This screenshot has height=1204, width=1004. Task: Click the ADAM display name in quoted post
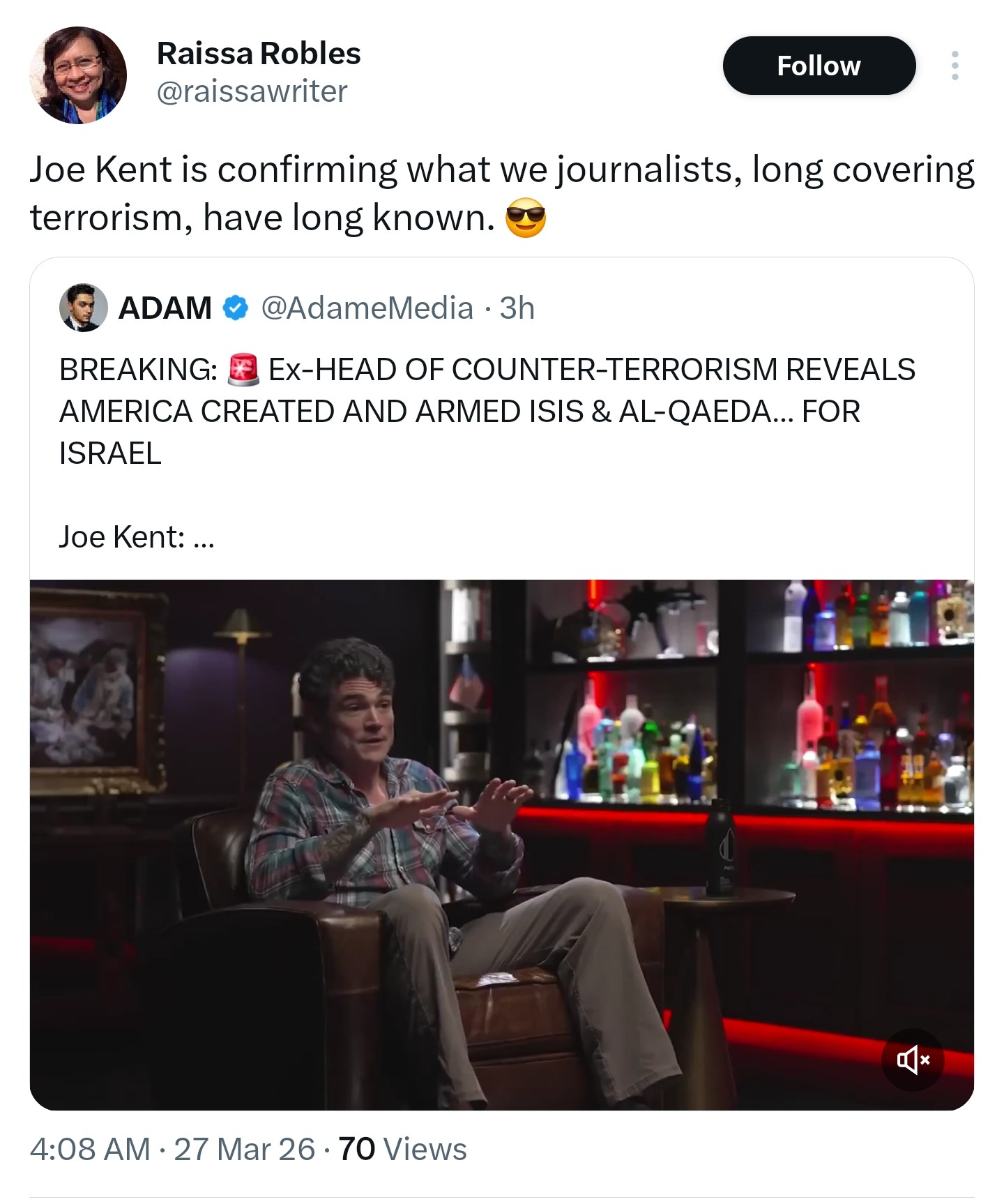pos(165,308)
